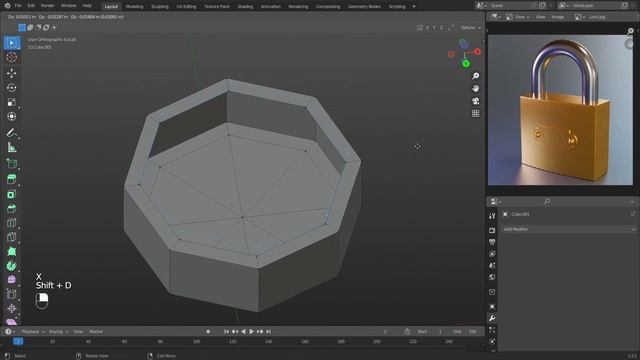Open the Blender logo menu
The width and height of the screenshot is (640, 360).
(x=7, y=6)
